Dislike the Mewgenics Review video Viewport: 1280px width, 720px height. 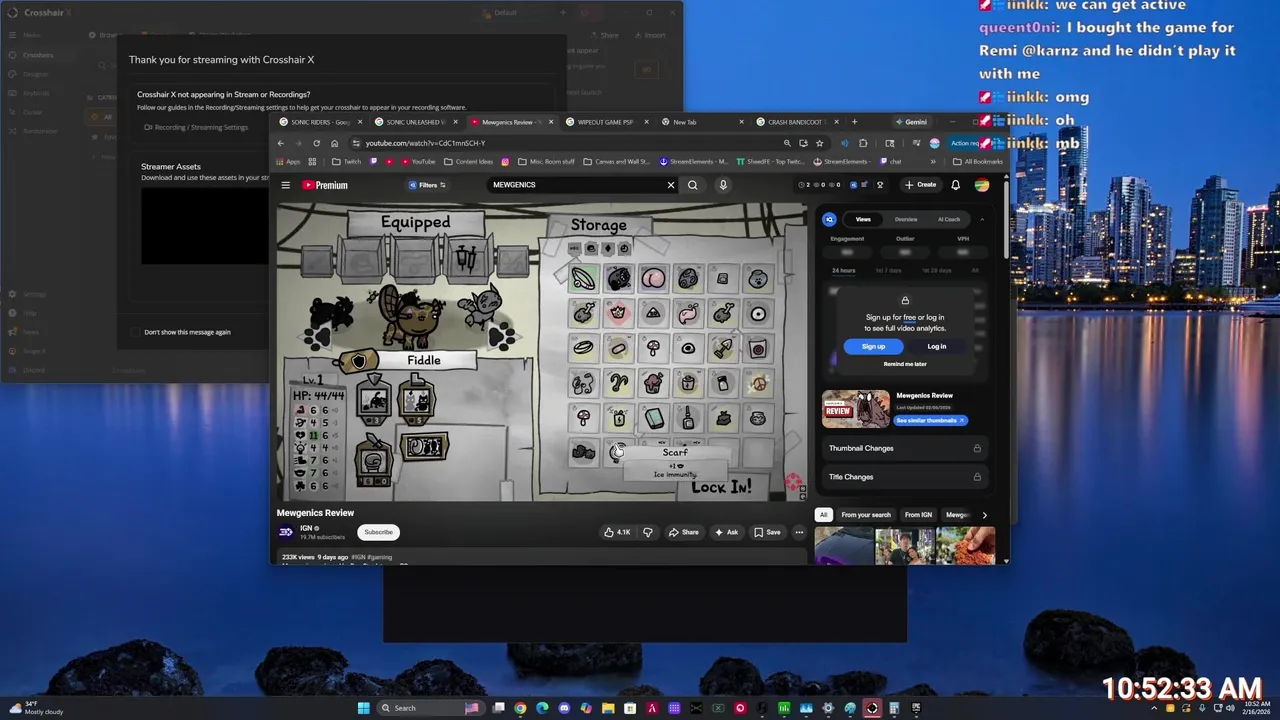[x=647, y=532]
